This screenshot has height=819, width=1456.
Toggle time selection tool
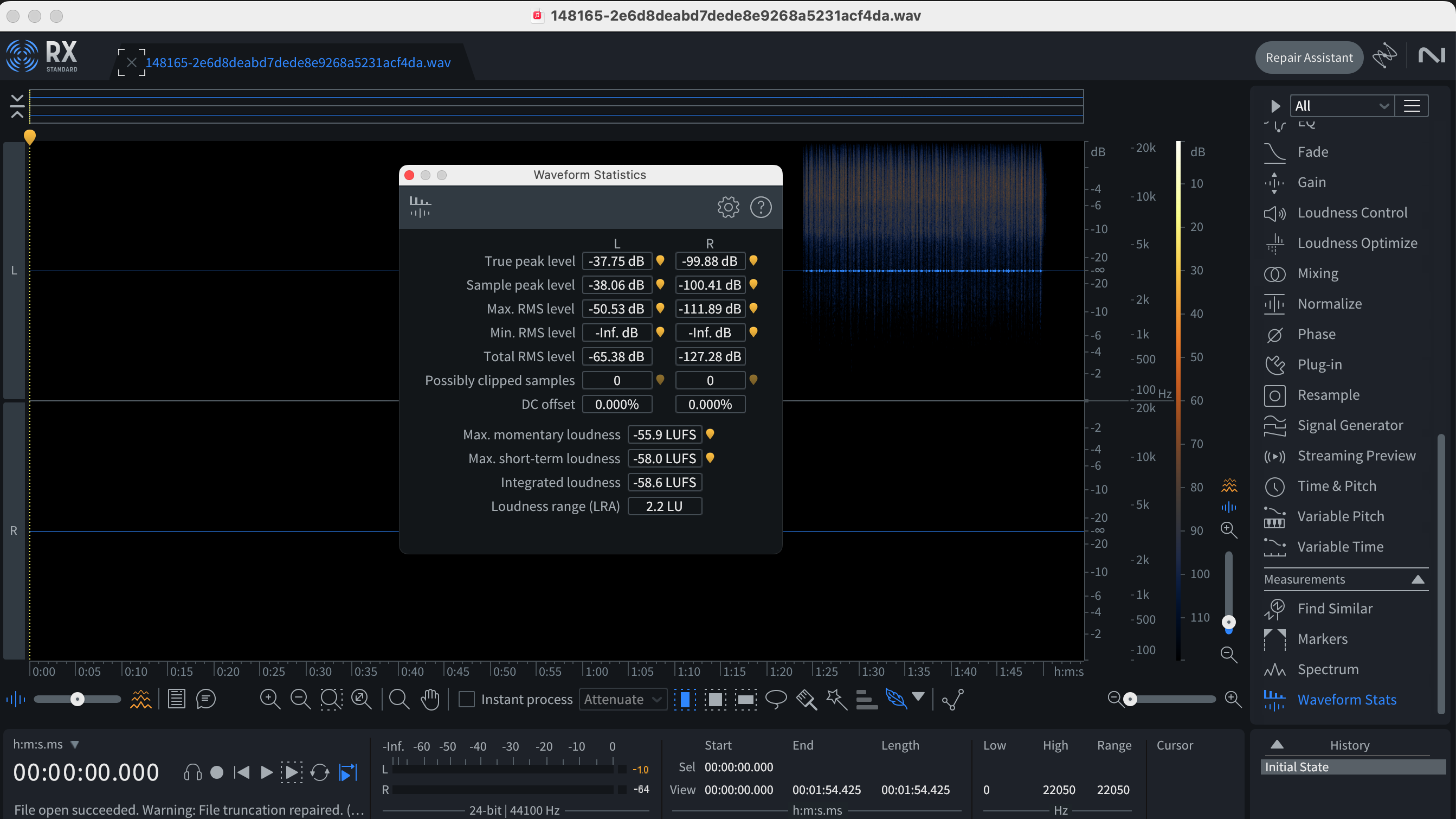(x=685, y=699)
